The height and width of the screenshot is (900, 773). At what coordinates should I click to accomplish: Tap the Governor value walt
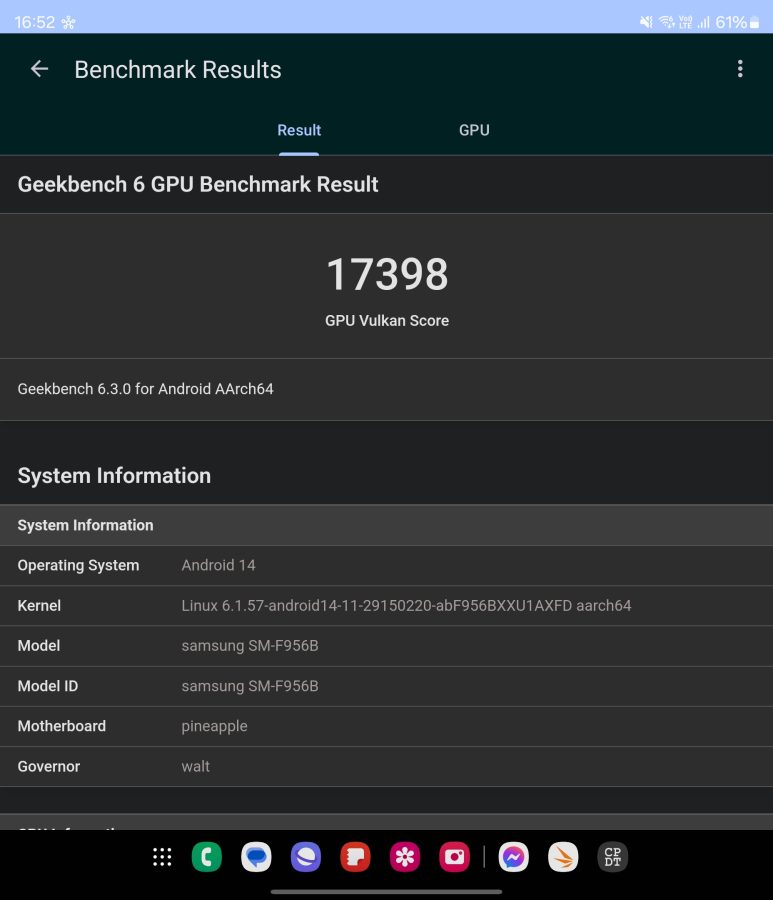(195, 766)
